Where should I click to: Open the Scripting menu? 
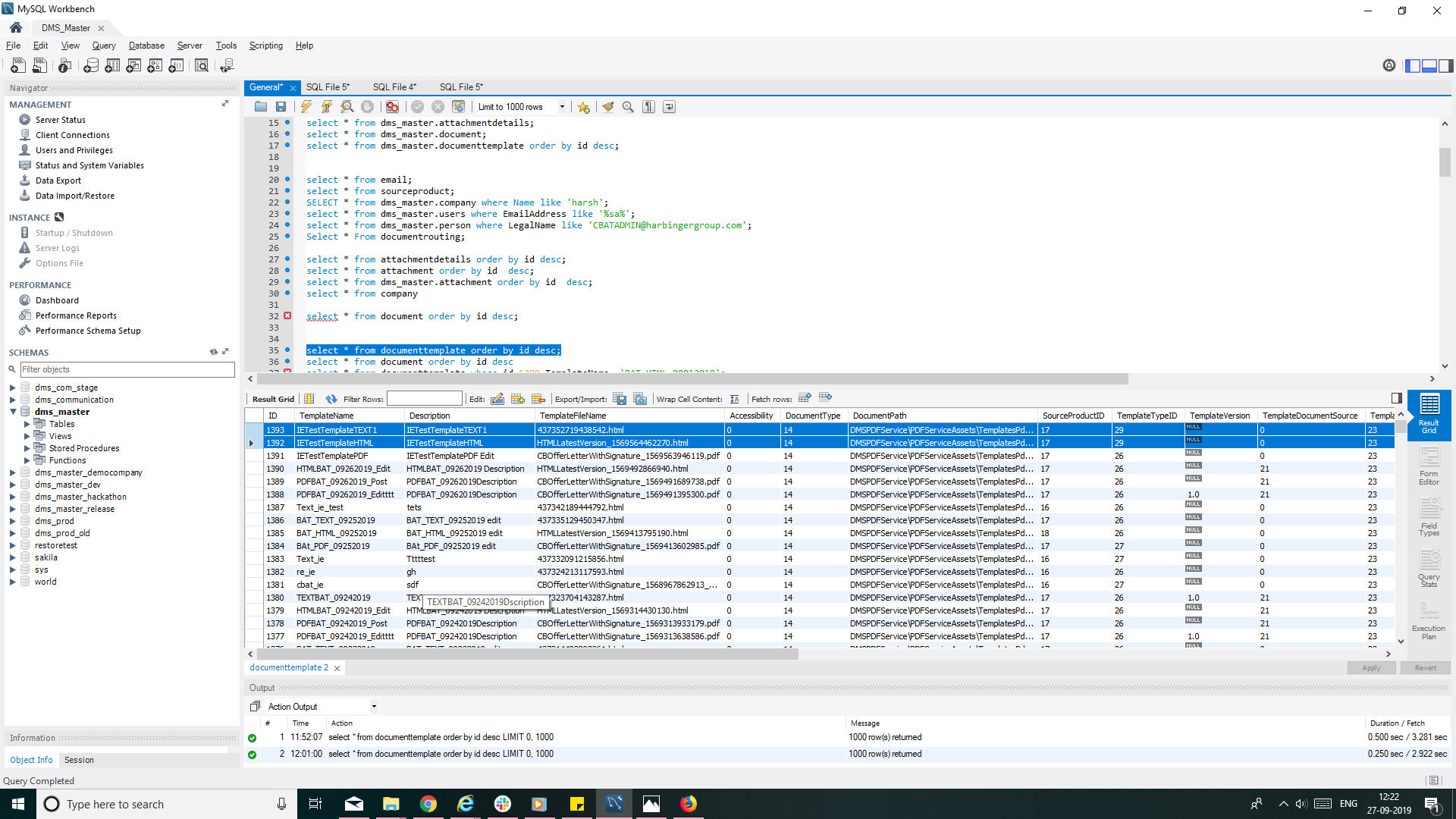[265, 45]
